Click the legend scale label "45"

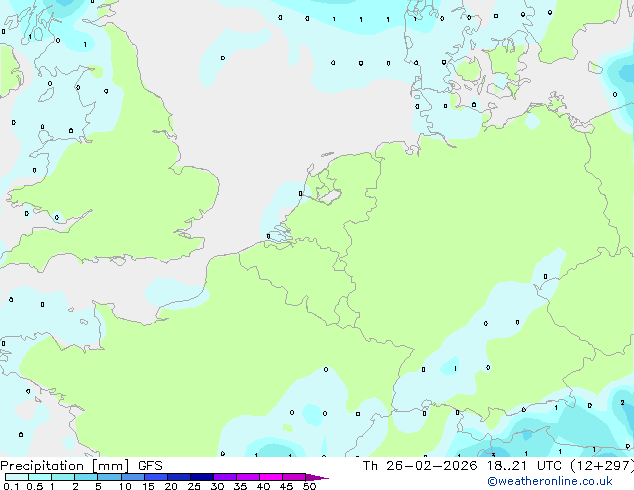tap(286, 486)
